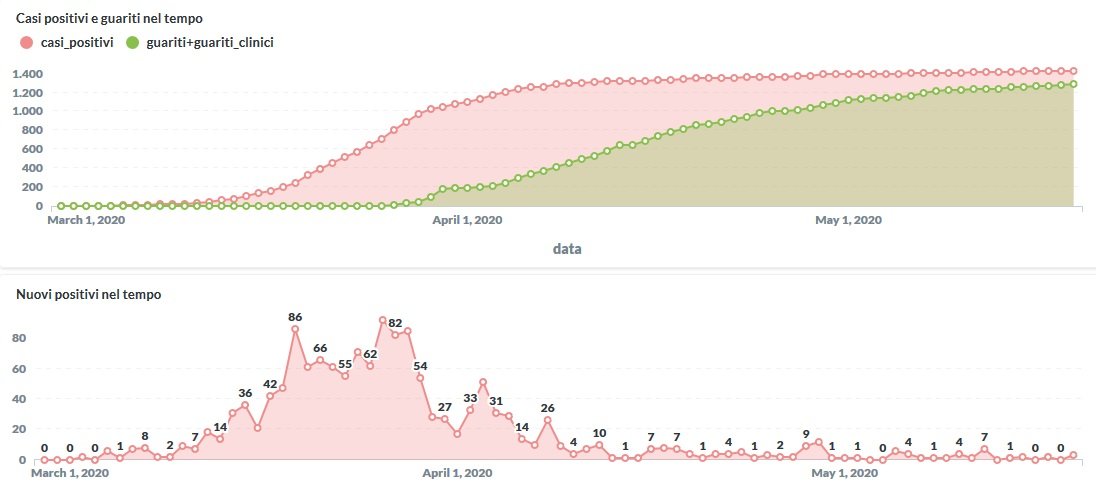
Task: Click the 'Nuovi positivi nel tempo' chart title
Action: (x=88, y=294)
